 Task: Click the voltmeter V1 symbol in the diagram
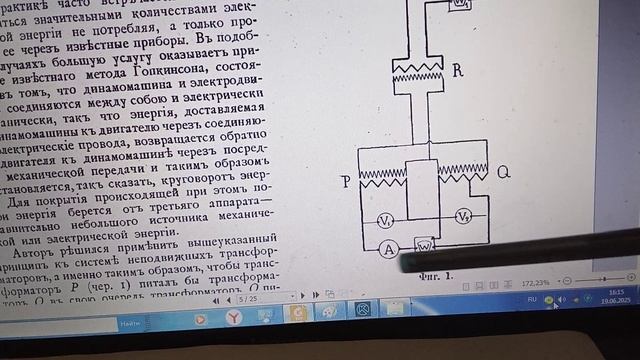point(385,221)
